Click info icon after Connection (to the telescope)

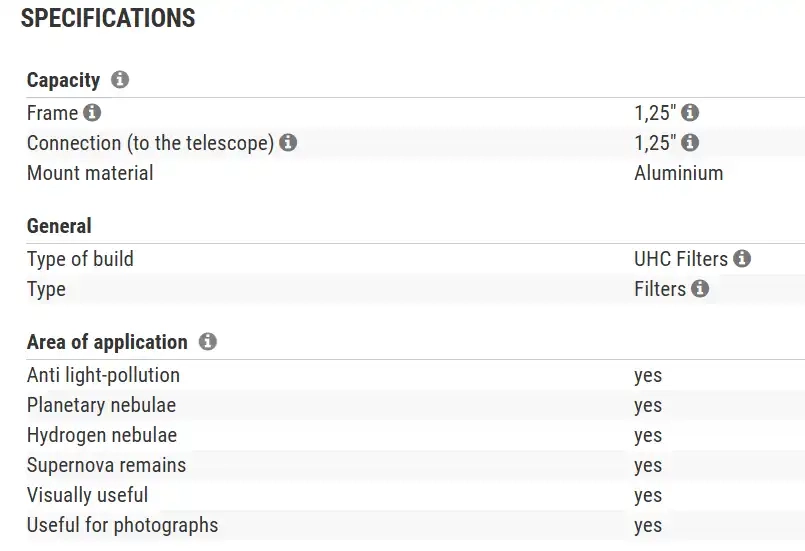pos(288,143)
